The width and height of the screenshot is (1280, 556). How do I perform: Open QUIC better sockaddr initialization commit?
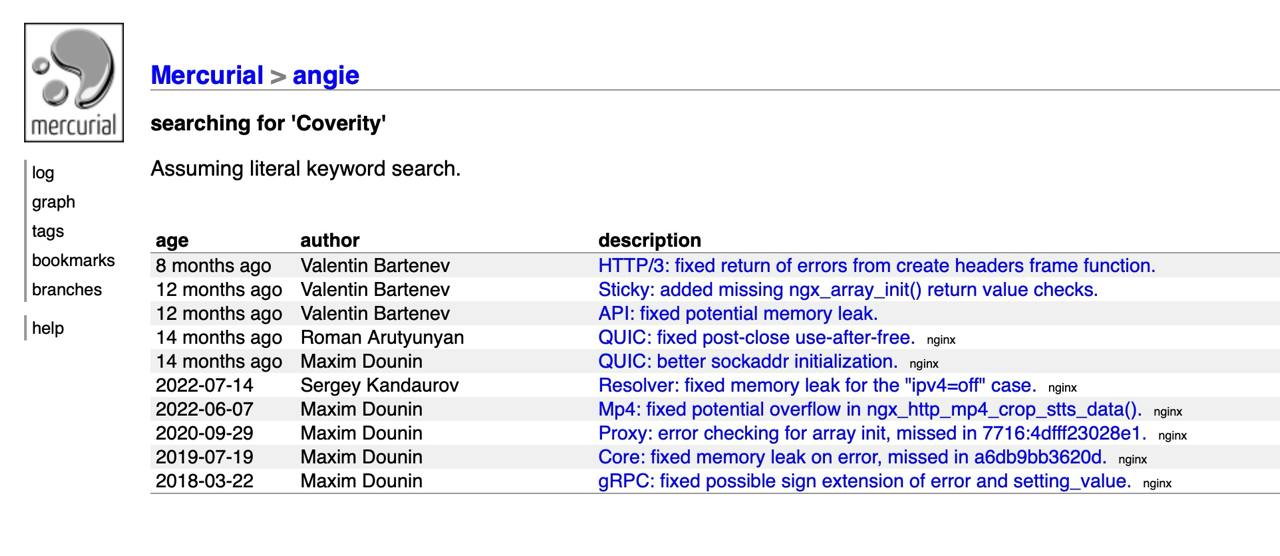[x=747, y=362]
